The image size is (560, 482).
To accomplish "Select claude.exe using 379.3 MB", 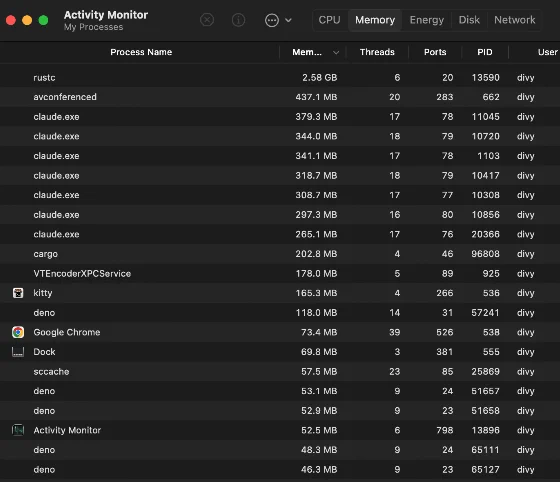I will pos(280,117).
